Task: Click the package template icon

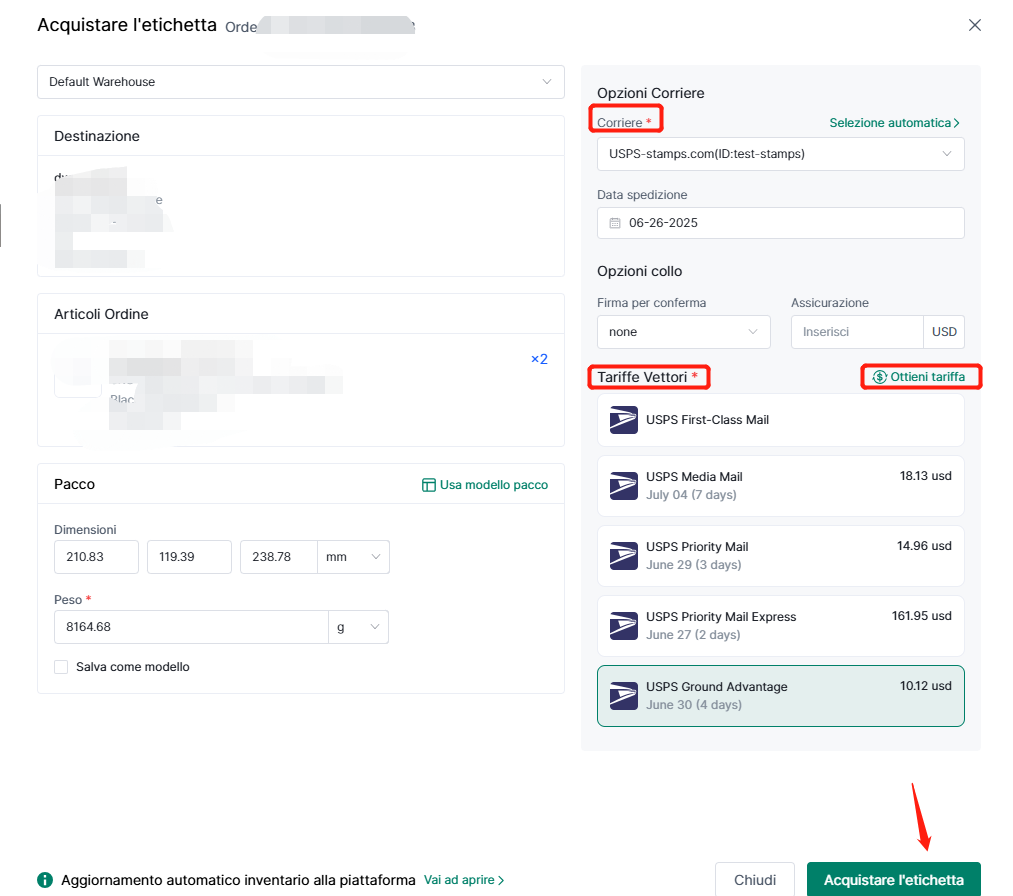Action: [x=428, y=485]
